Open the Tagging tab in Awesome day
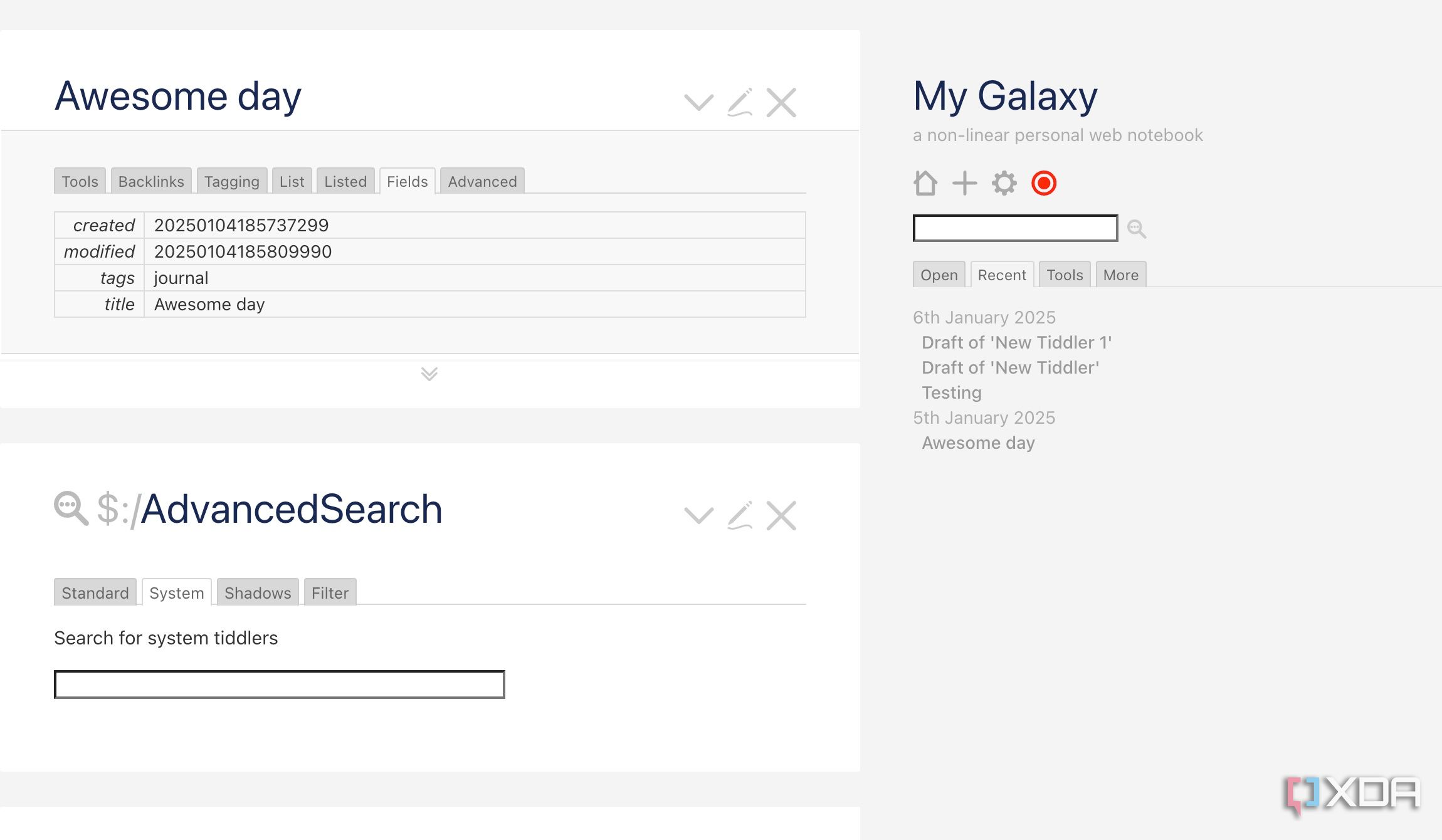Image resolution: width=1442 pixels, height=840 pixels. point(232,181)
